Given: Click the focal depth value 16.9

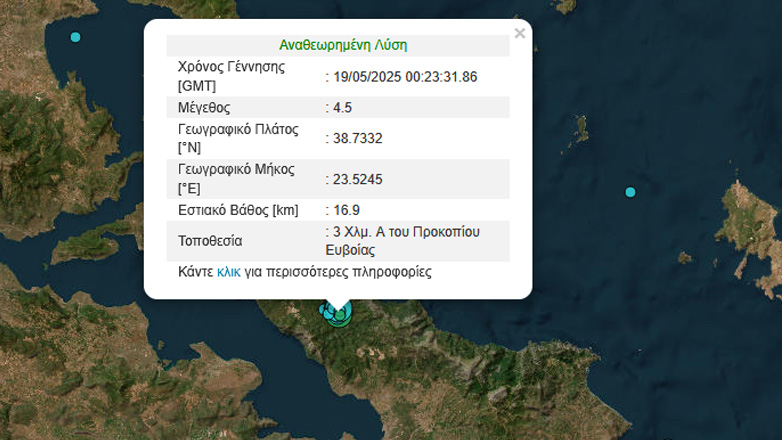Looking at the screenshot, I should [x=349, y=210].
